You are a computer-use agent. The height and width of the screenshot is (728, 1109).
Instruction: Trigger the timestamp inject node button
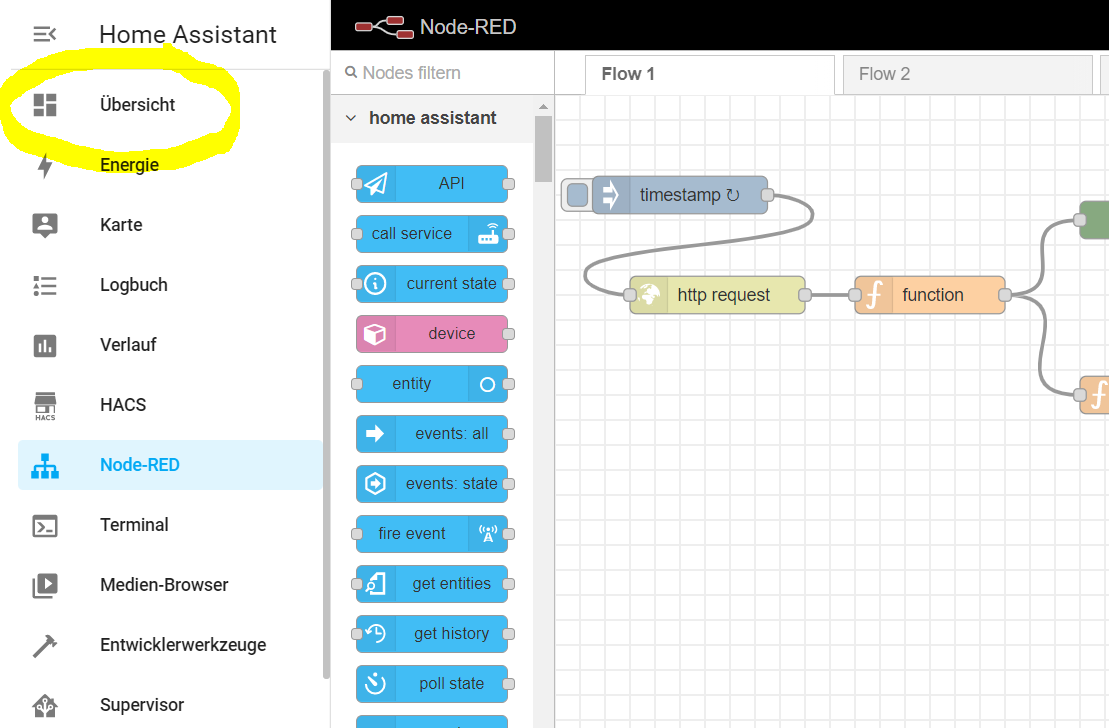coord(577,195)
